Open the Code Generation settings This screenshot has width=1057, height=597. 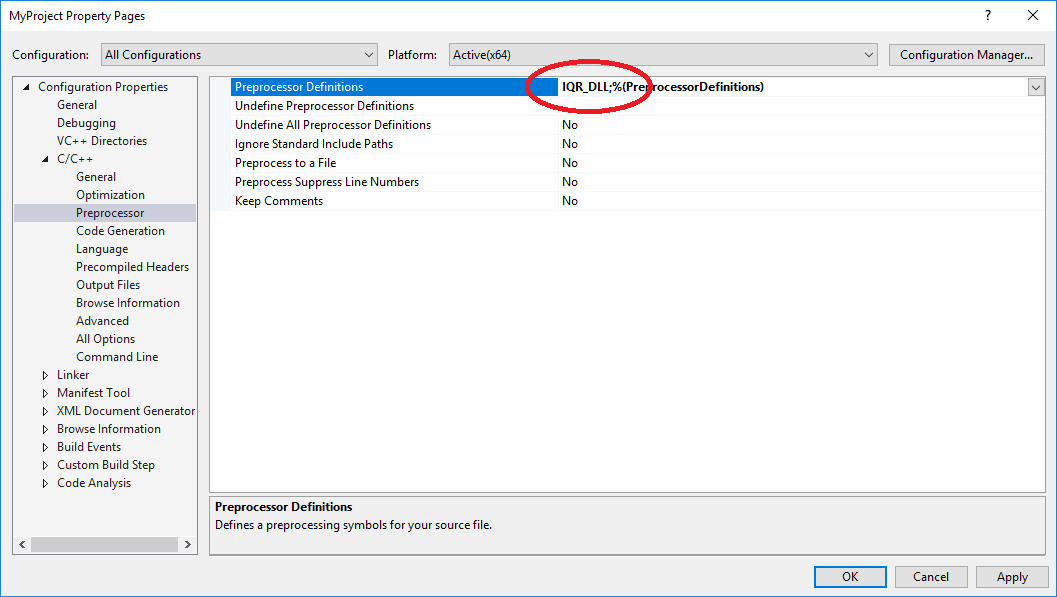click(120, 230)
